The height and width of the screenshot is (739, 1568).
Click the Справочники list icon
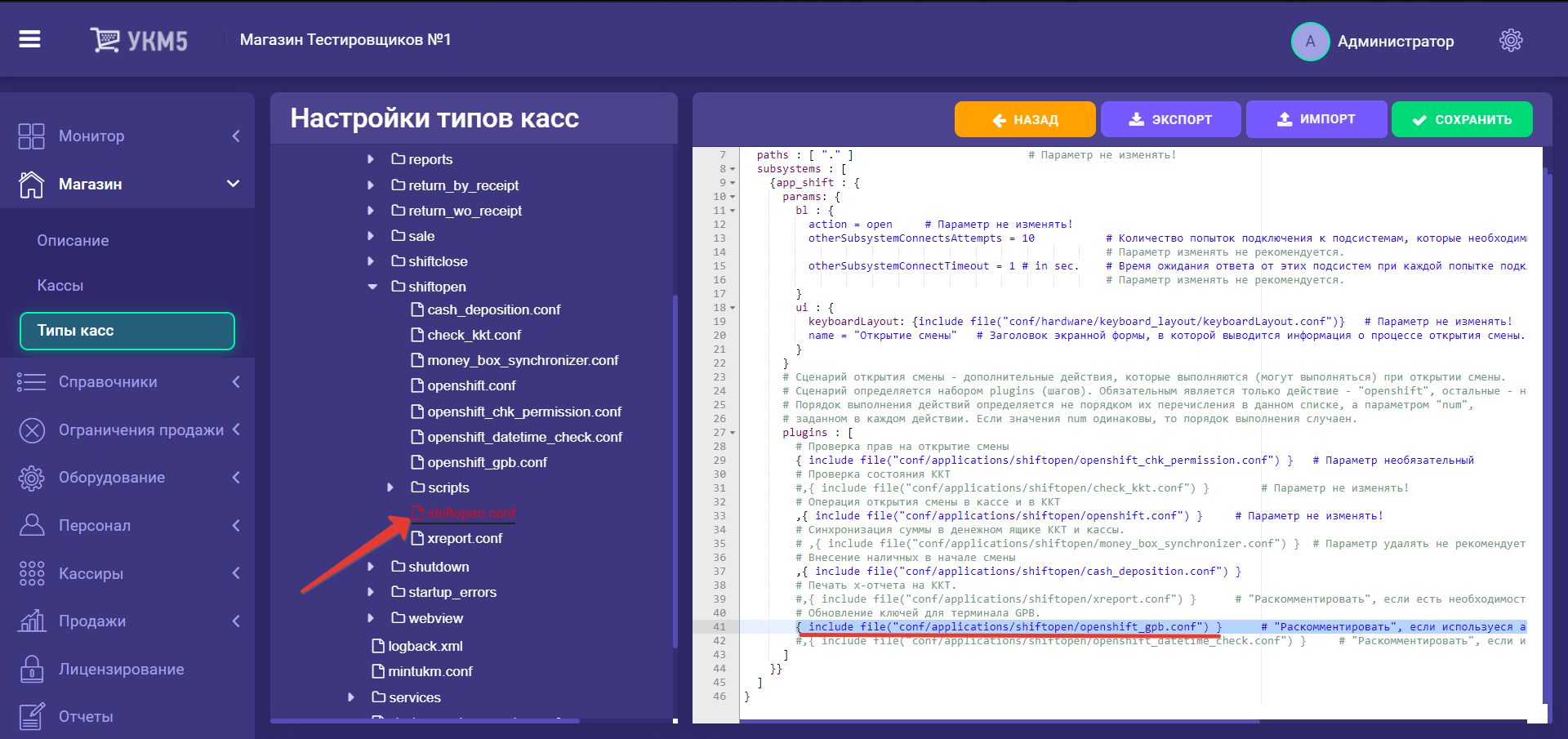pyautogui.click(x=31, y=382)
